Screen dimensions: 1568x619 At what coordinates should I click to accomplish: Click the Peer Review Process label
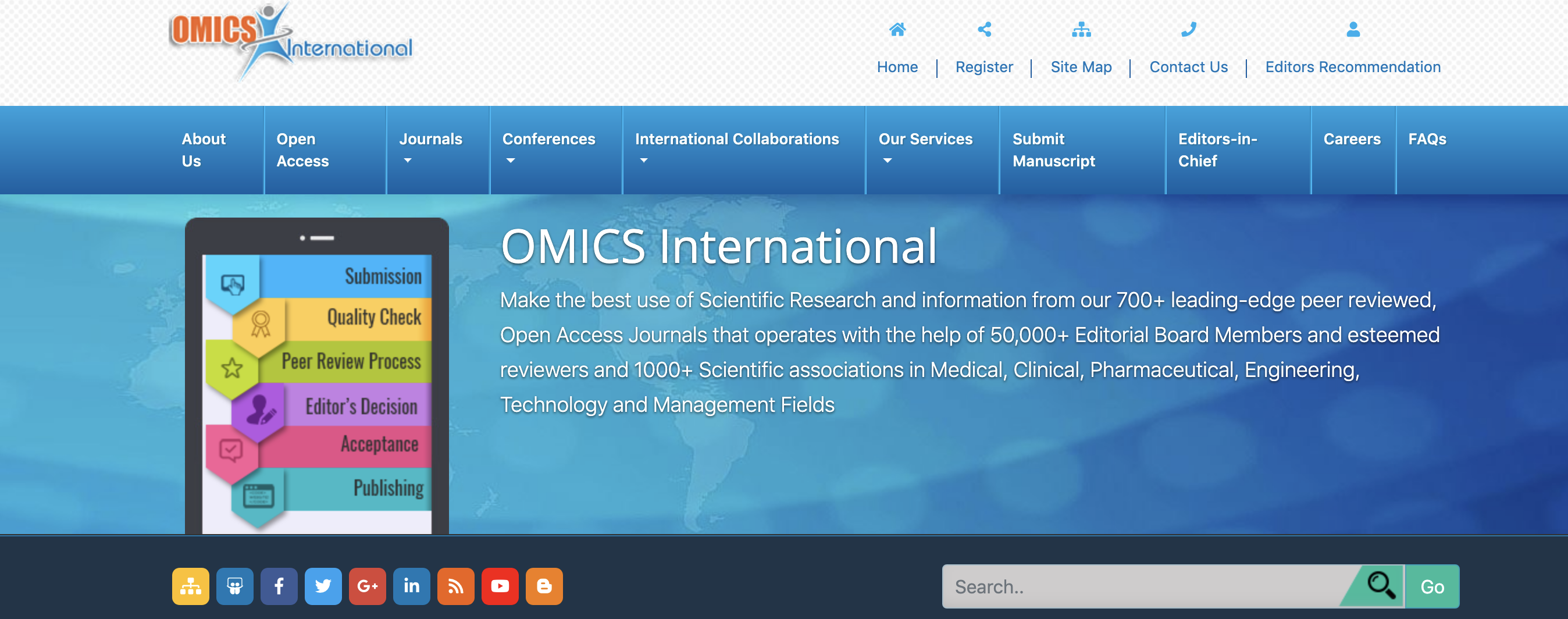351,361
